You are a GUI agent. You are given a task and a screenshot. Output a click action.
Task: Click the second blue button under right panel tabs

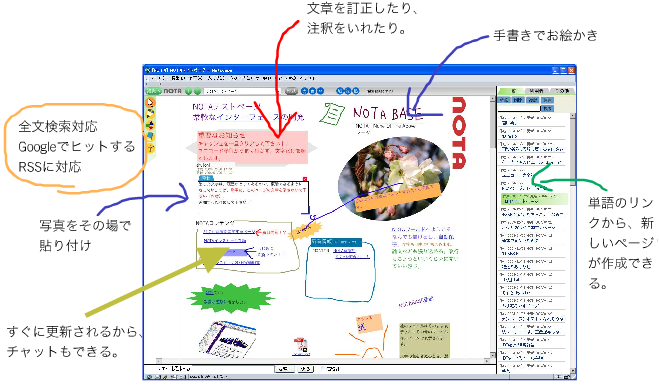[x=518, y=100]
